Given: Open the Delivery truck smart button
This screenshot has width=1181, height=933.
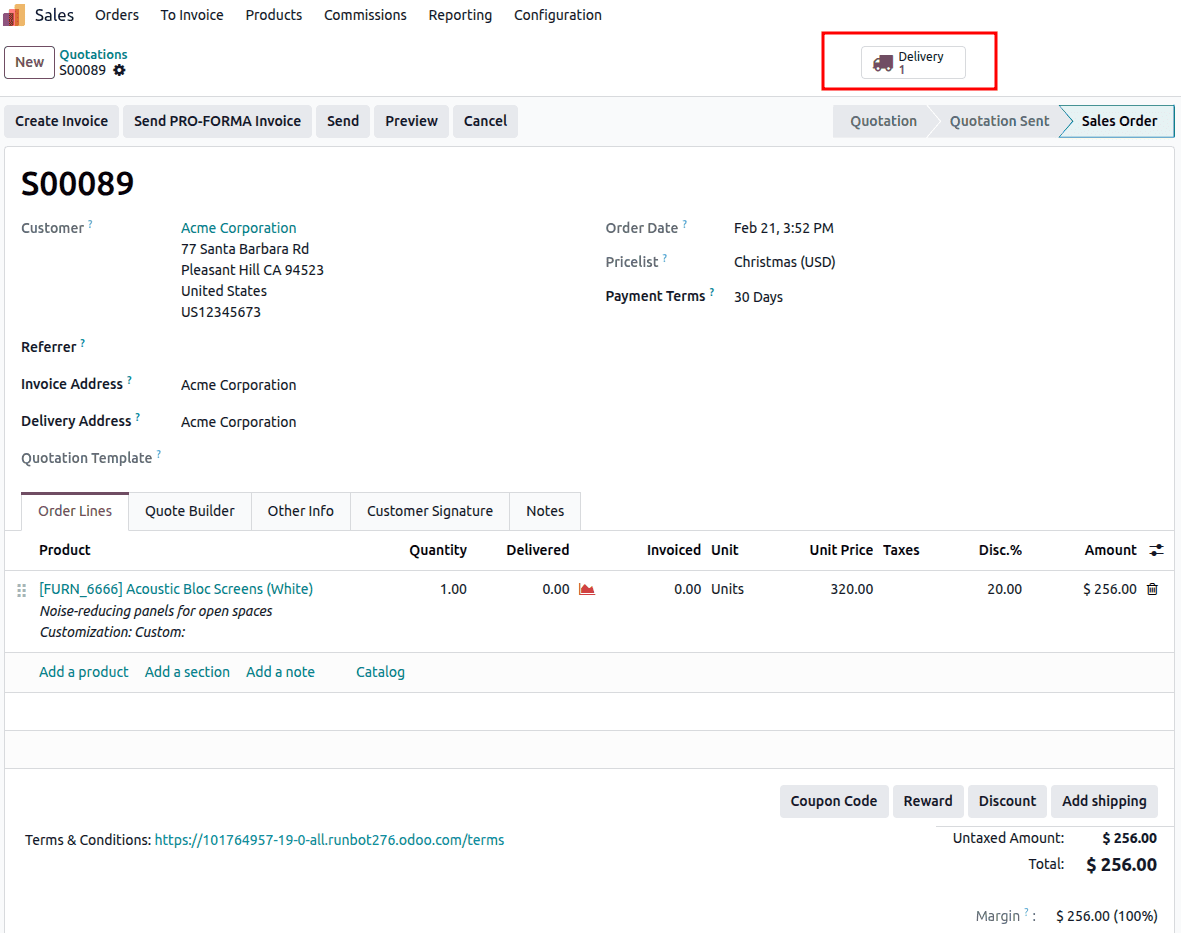Looking at the screenshot, I should point(913,63).
